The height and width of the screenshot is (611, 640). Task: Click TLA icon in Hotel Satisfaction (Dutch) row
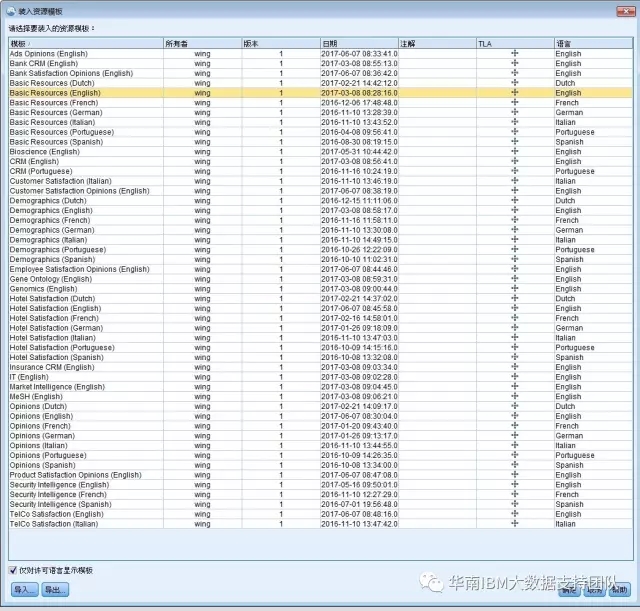(x=515, y=298)
